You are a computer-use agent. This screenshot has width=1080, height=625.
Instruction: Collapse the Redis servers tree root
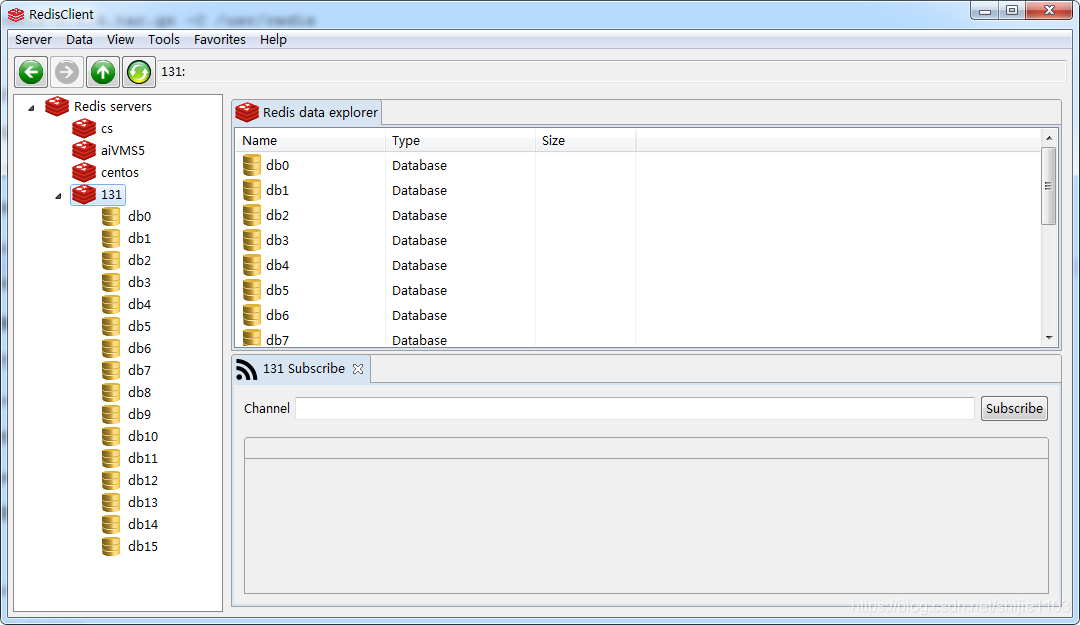pyautogui.click(x=31, y=107)
